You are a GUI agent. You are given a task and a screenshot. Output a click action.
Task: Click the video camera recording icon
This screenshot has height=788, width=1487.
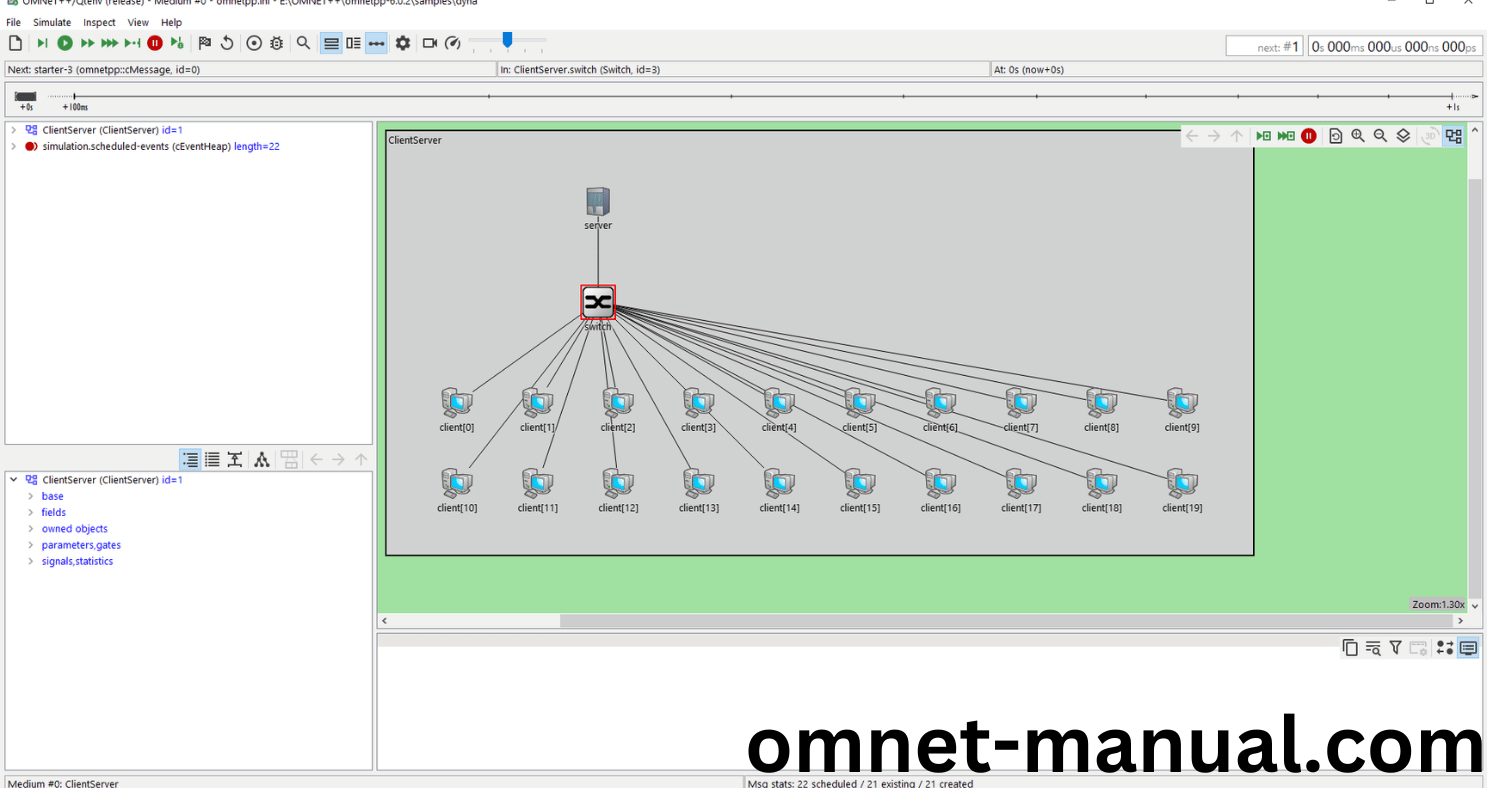[430, 43]
